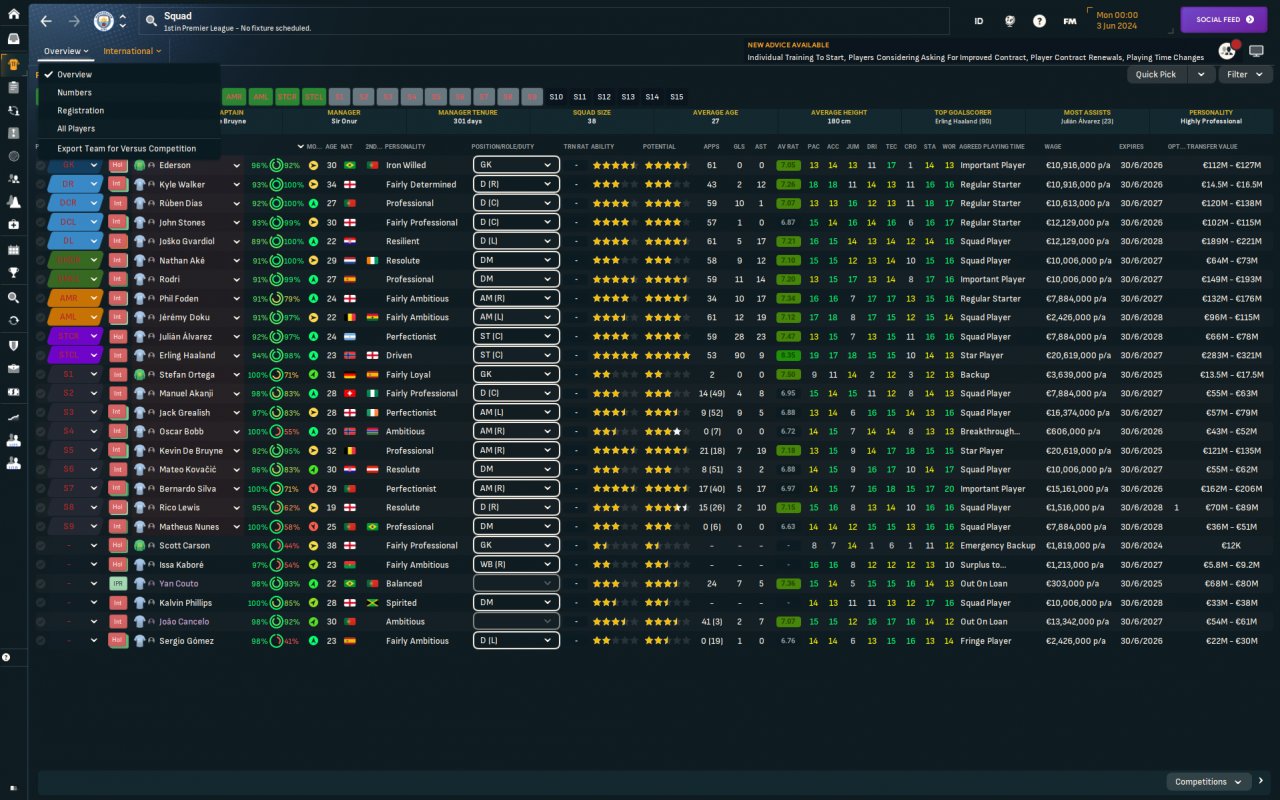
Task: Open the Medical Centre first-aid icon
Action: (13, 224)
